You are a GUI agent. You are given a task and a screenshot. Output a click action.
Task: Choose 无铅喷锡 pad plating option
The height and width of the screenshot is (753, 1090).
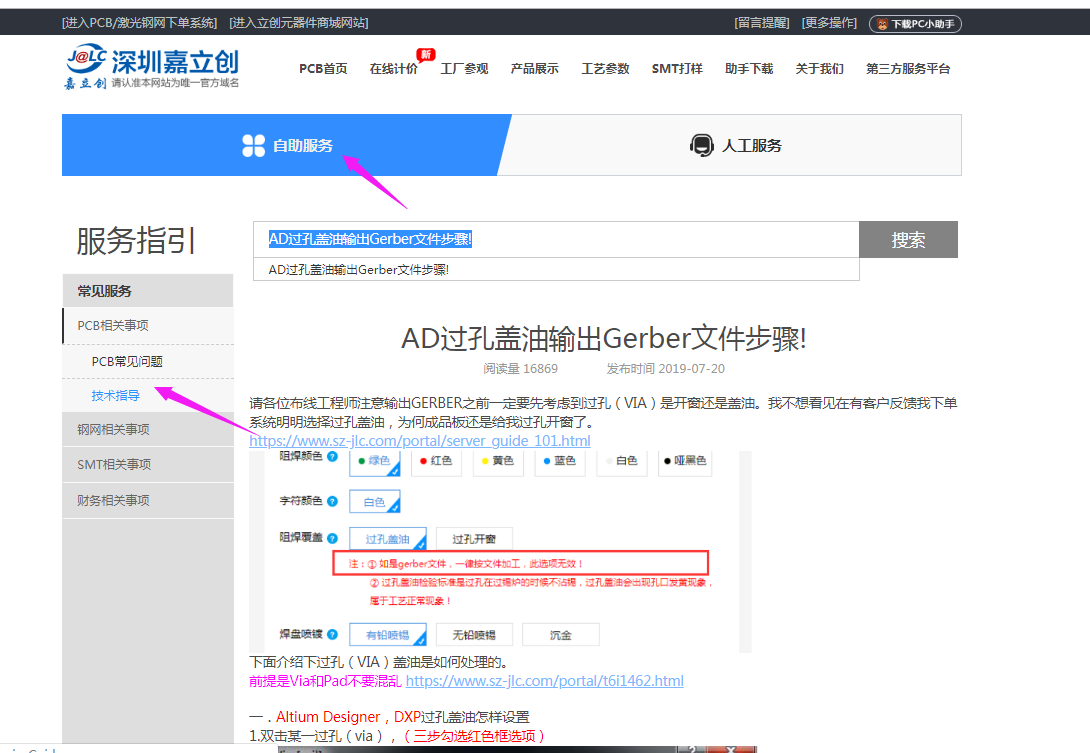click(x=474, y=635)
